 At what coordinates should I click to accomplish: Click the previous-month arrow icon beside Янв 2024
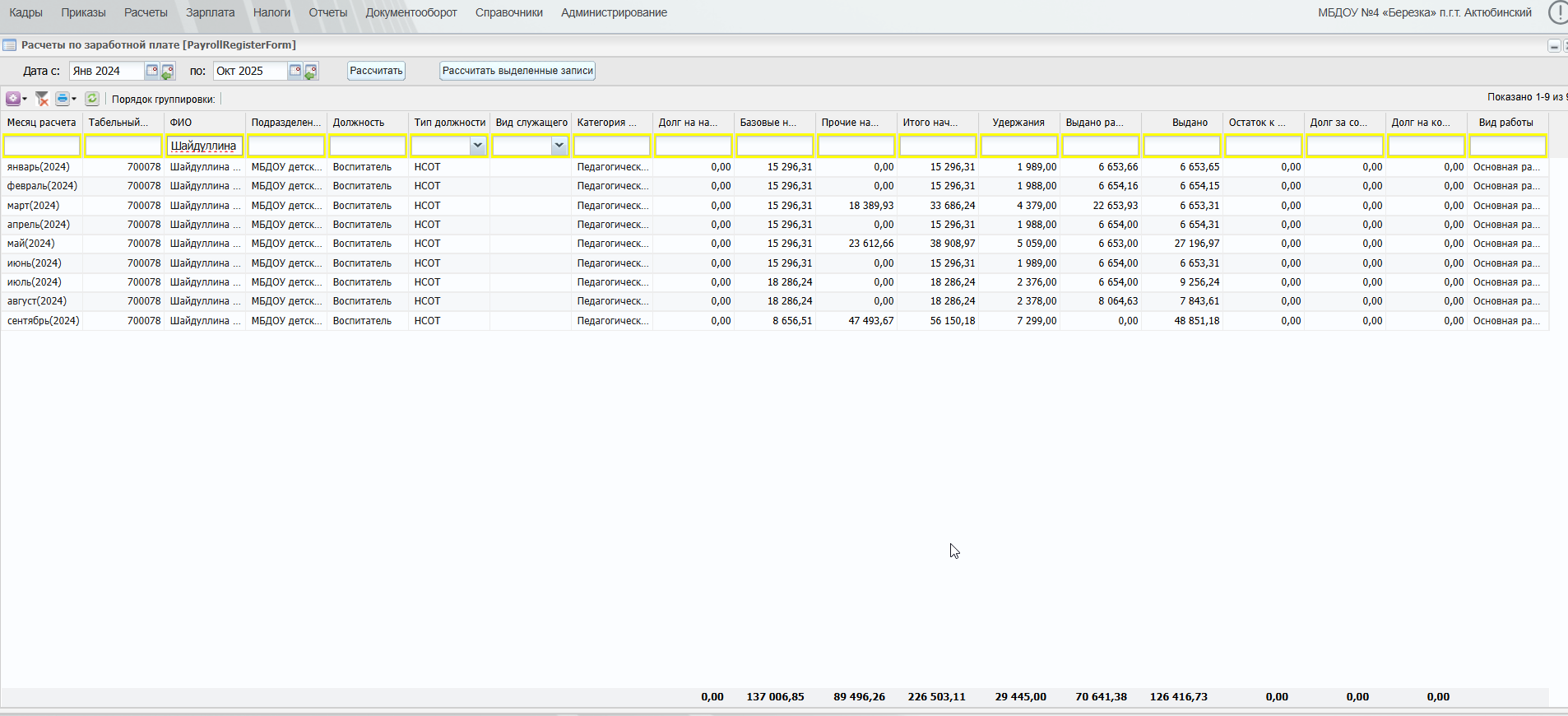click(x=168, y=72)
